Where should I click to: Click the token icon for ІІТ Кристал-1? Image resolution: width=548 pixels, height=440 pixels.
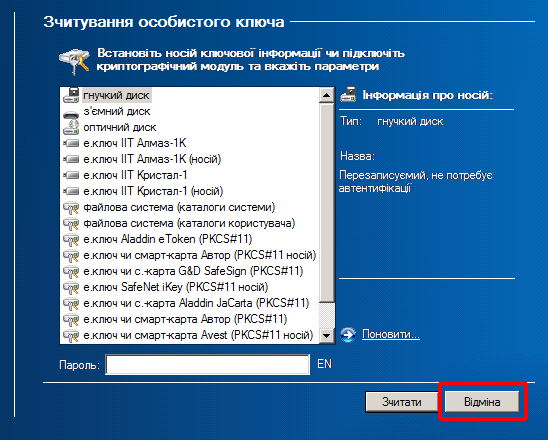pyautogui.click(x=71, y=175)
